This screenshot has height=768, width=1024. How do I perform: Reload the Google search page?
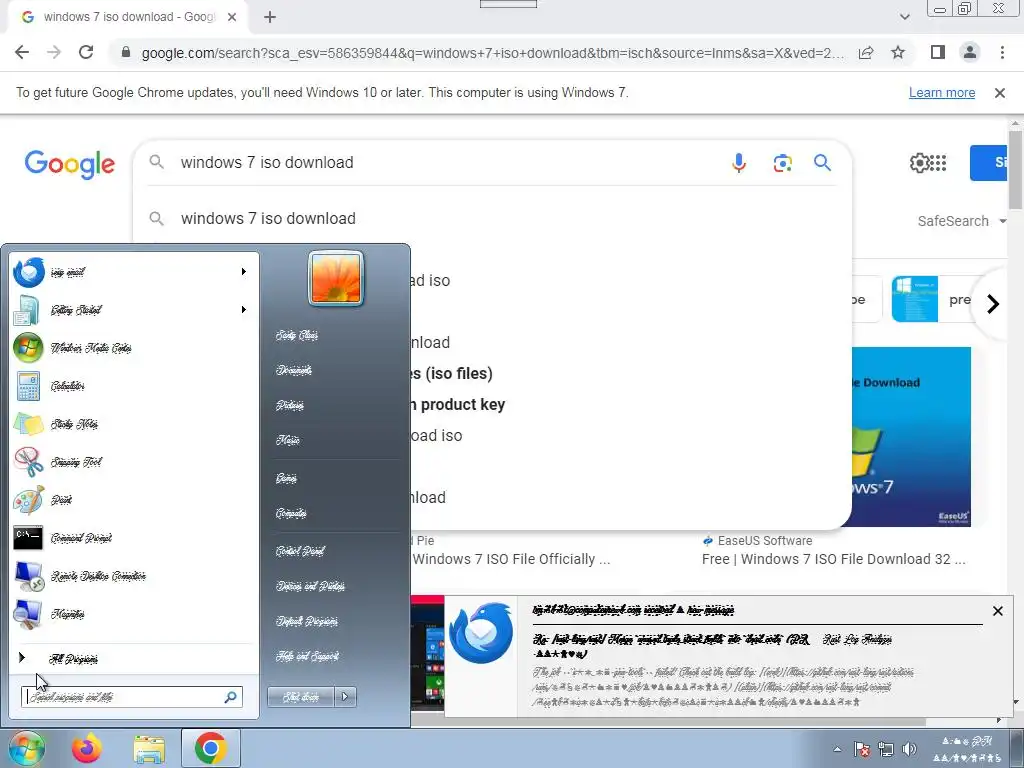[x=86, y=52]
